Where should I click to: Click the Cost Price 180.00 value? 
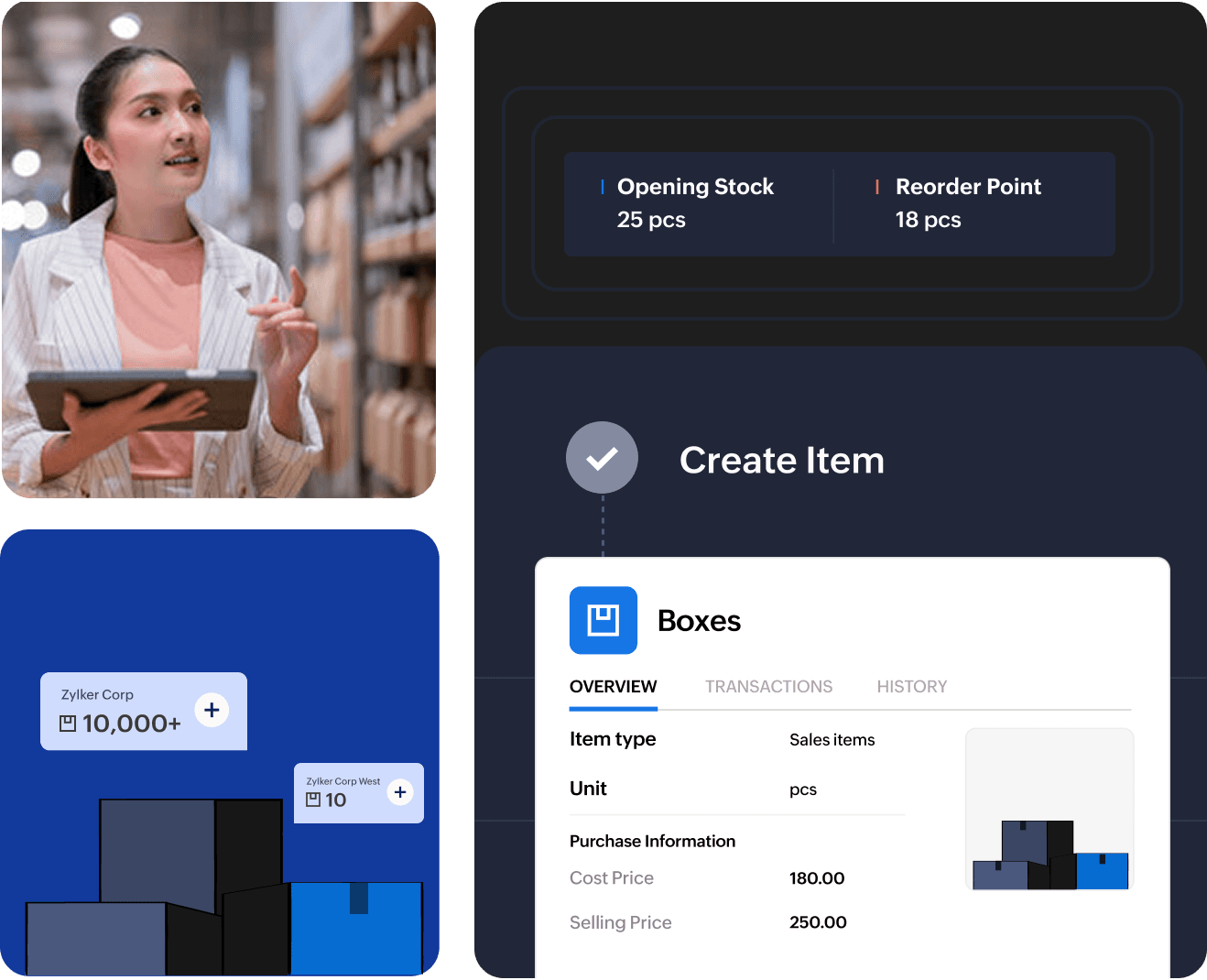click(816, 877)
